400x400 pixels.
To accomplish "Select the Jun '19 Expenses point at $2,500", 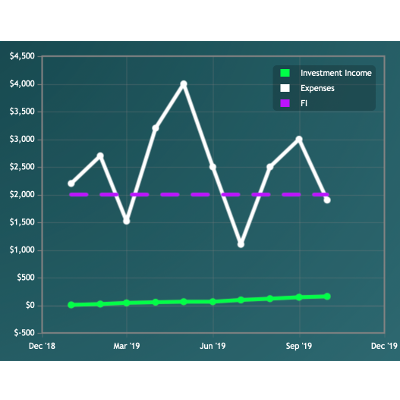I will pyautogui.click(x=213, y=167).
